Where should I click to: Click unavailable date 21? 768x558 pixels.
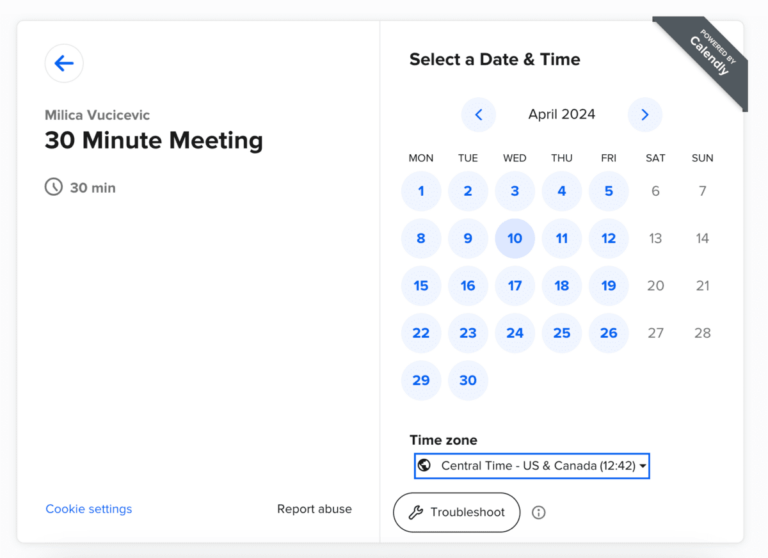tap(702, 286)
